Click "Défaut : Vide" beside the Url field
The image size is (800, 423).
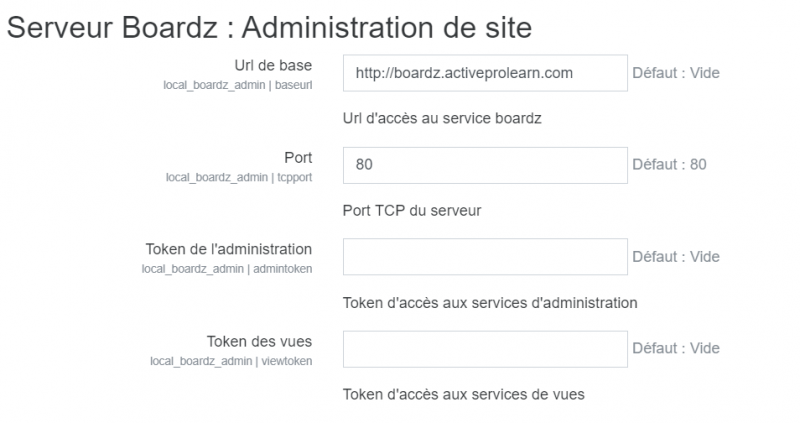click(x=675, y=73)
